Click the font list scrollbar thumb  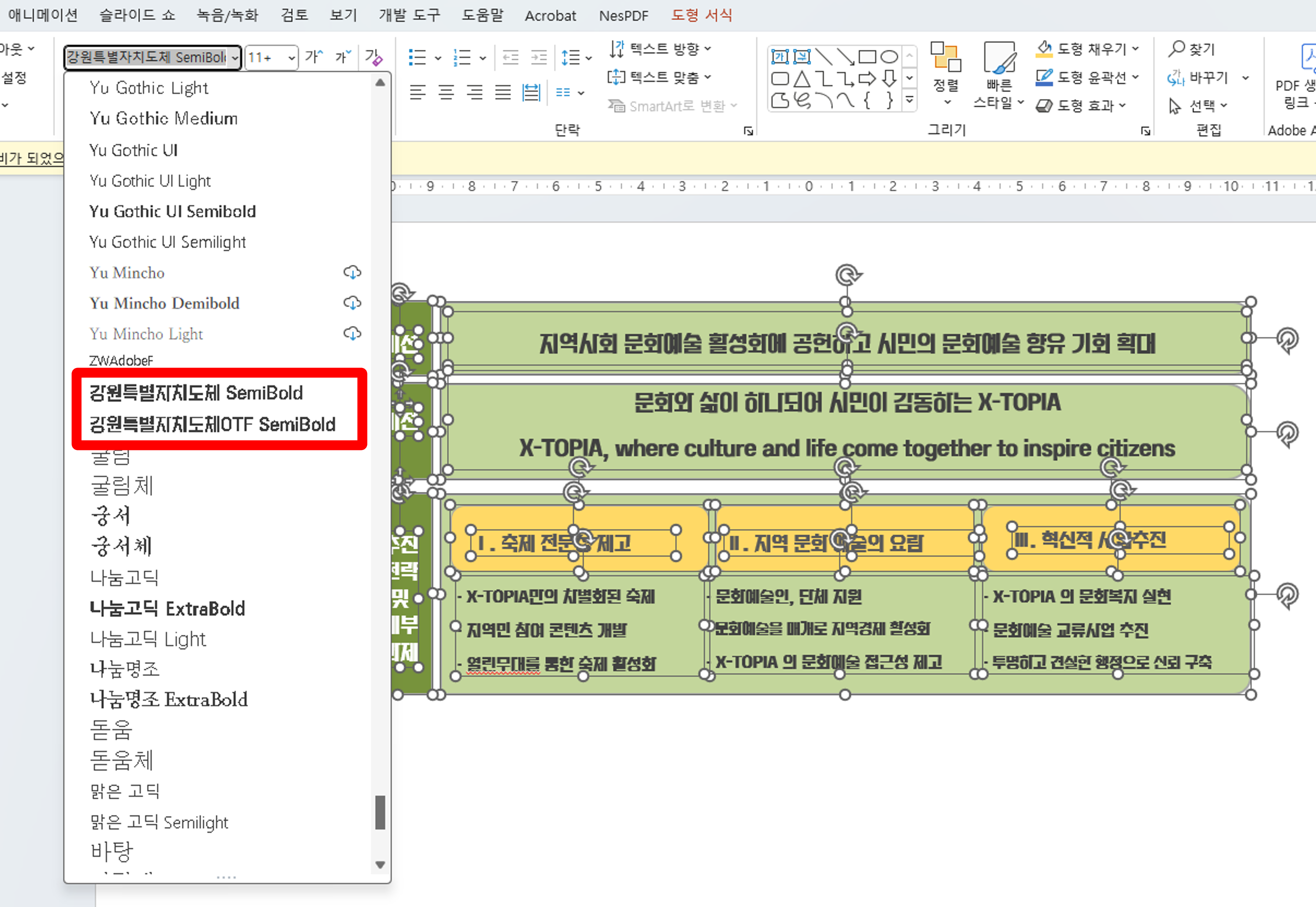380,812
